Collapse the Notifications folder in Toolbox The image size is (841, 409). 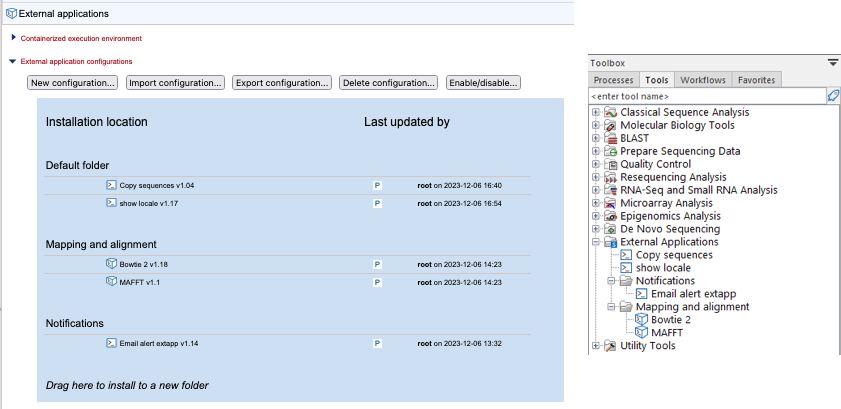[611, 281]
